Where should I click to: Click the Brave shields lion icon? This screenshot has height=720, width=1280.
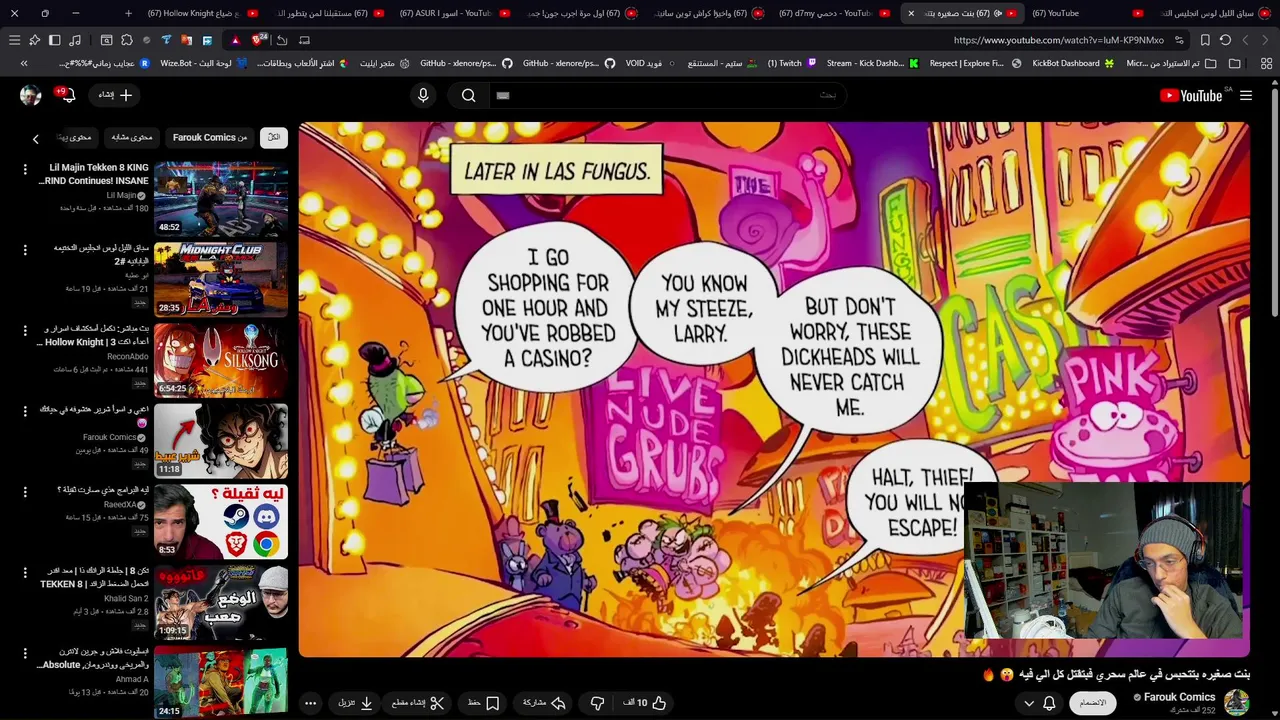(x=259, y=40)
